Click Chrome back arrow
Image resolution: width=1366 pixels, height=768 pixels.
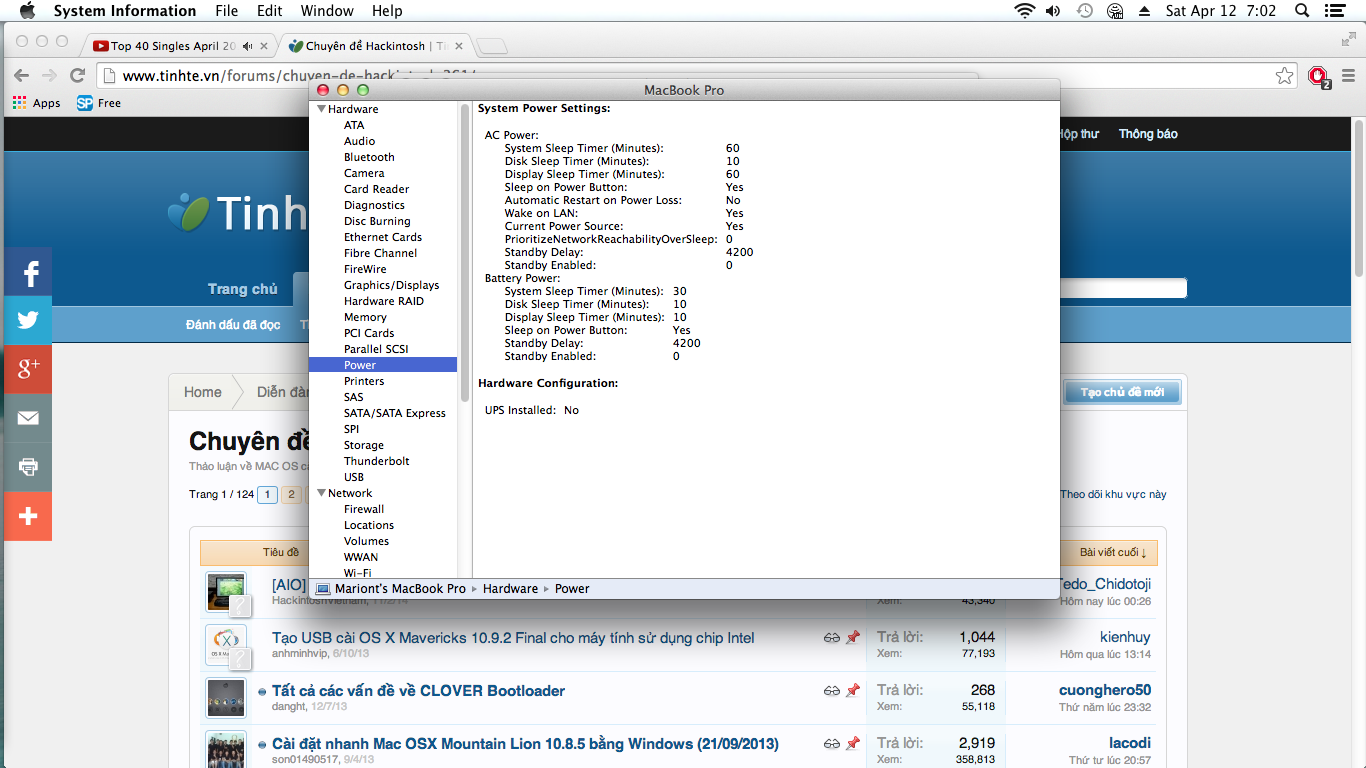coord(22,75)
